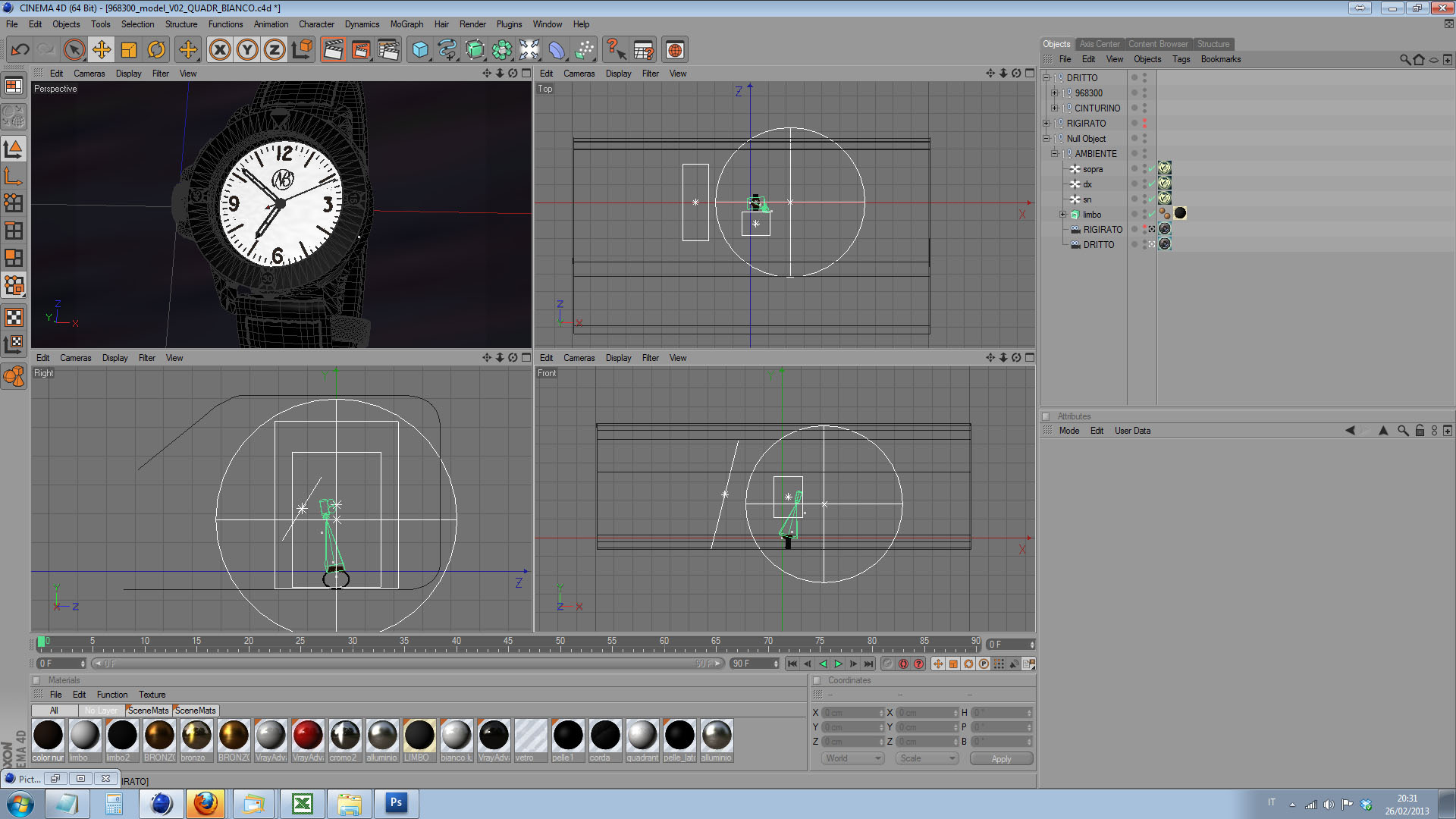Click the Undo arrow icon
Screen dimensions: 1456x819
tap(20, 50)
